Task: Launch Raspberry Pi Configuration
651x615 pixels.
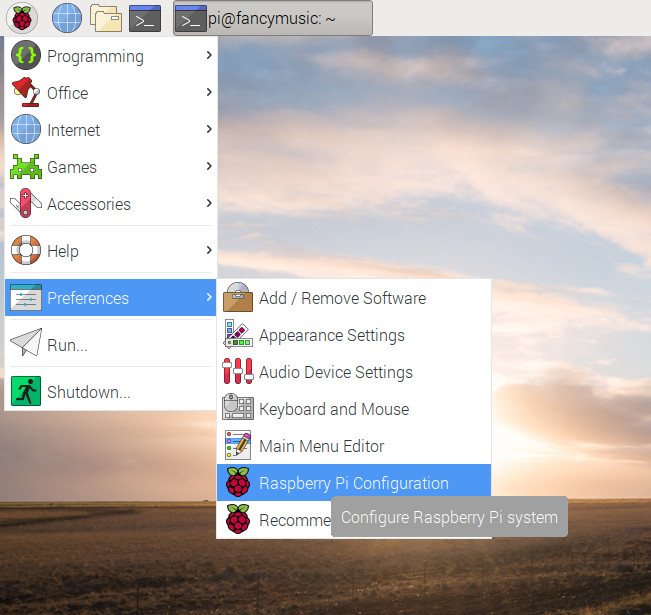Action: click(354, 482)
